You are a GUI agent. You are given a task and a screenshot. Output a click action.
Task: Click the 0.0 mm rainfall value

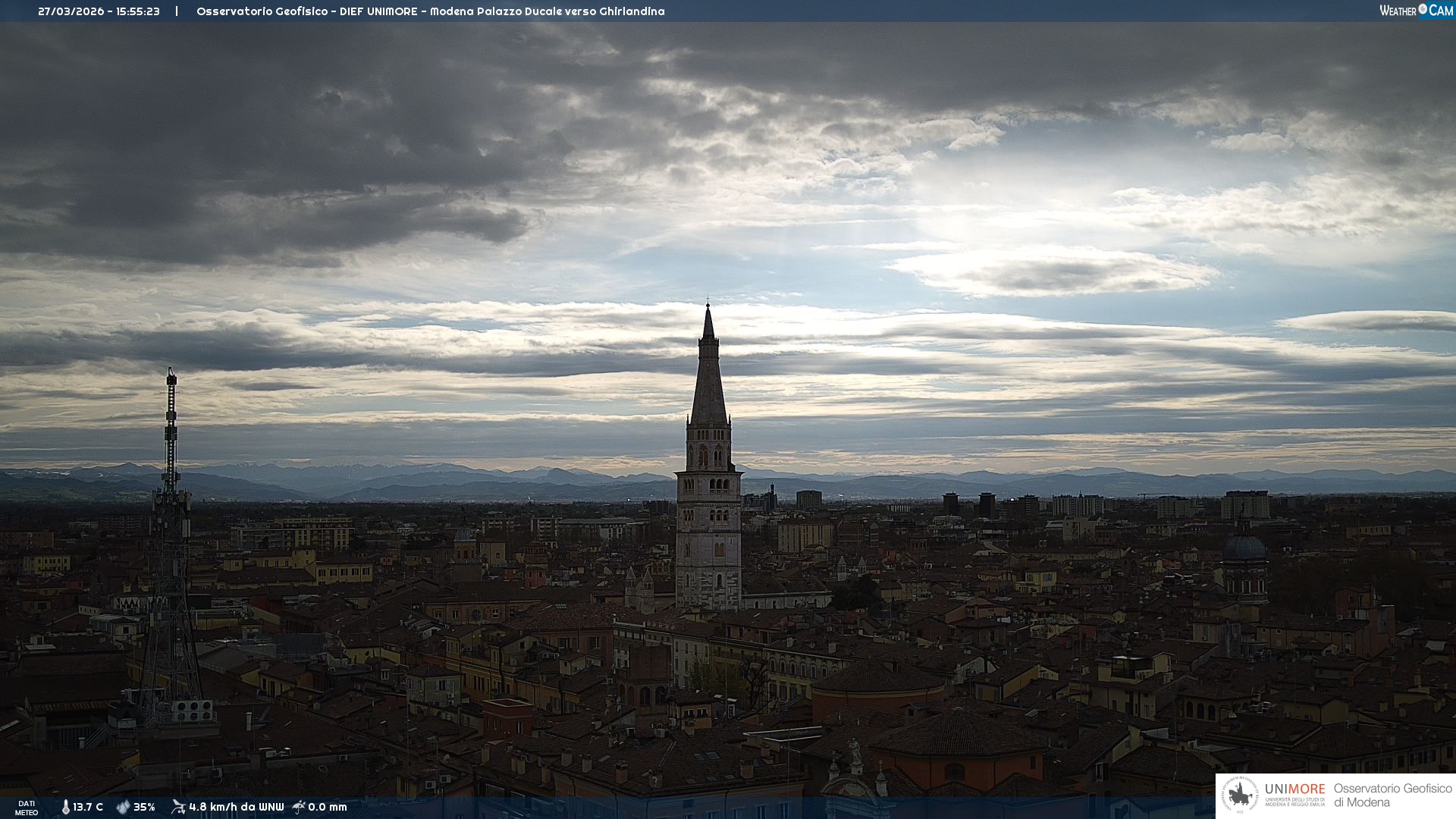click(328, 807)
